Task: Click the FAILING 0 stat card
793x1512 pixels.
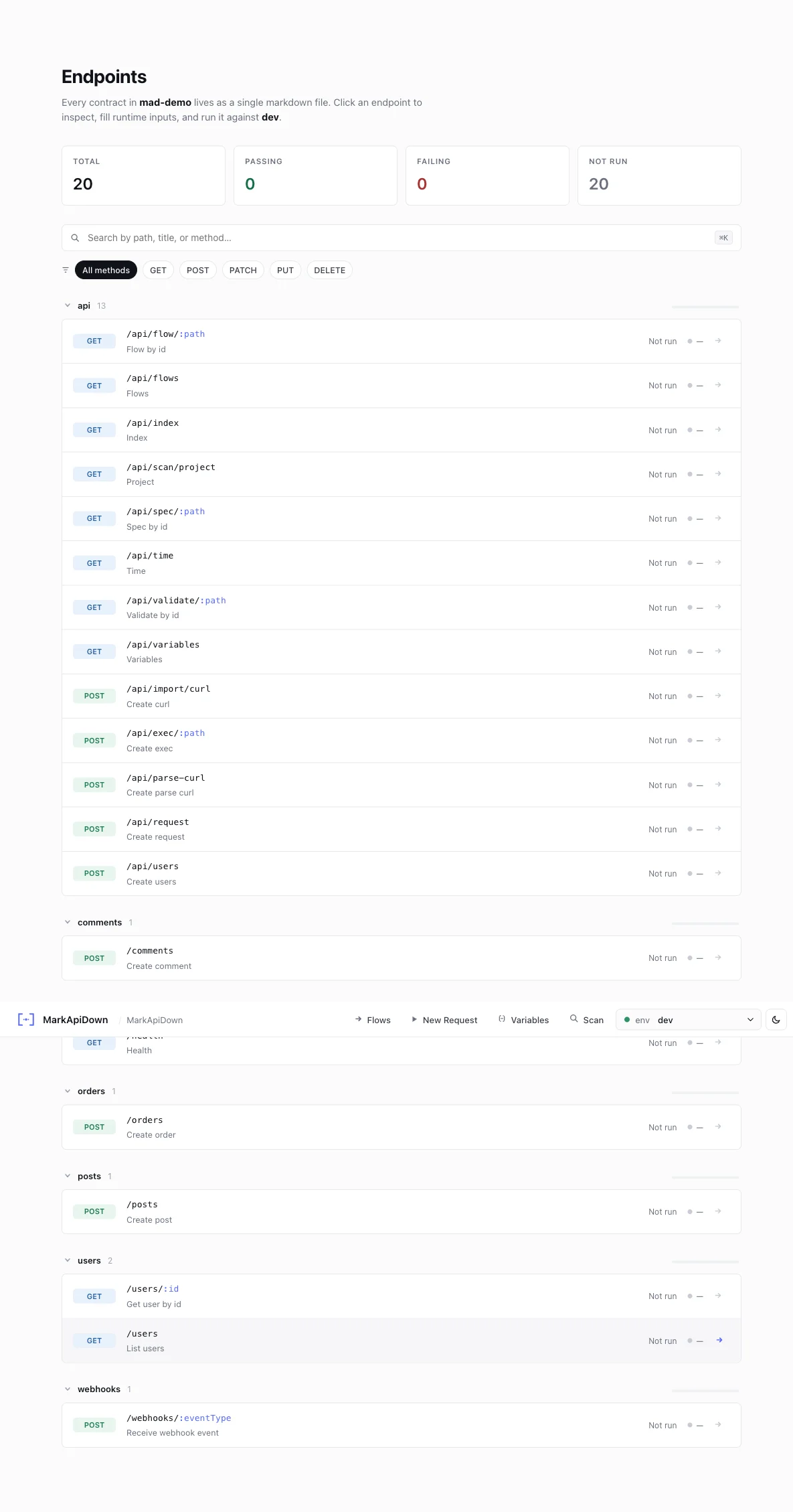Action: coord(487,175)
